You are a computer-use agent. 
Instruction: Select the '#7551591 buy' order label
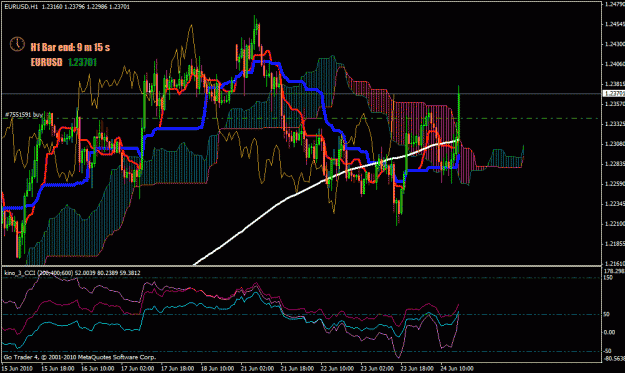click(x=24, y=115)
